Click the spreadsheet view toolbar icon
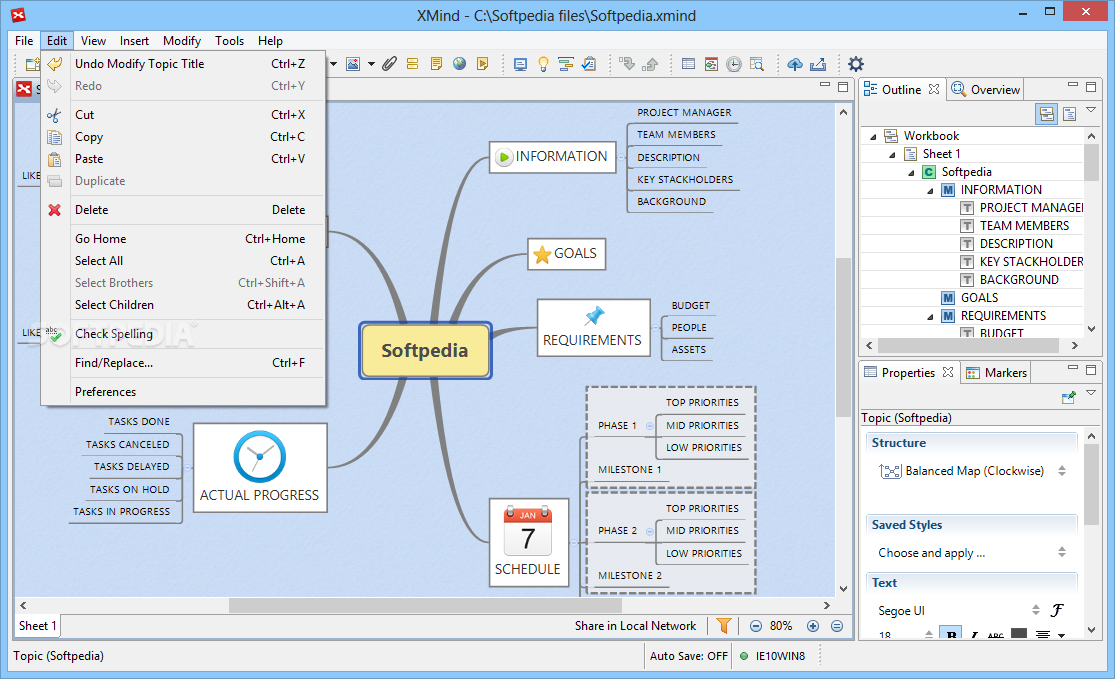1115x679 pixels. tap(688, 65)
